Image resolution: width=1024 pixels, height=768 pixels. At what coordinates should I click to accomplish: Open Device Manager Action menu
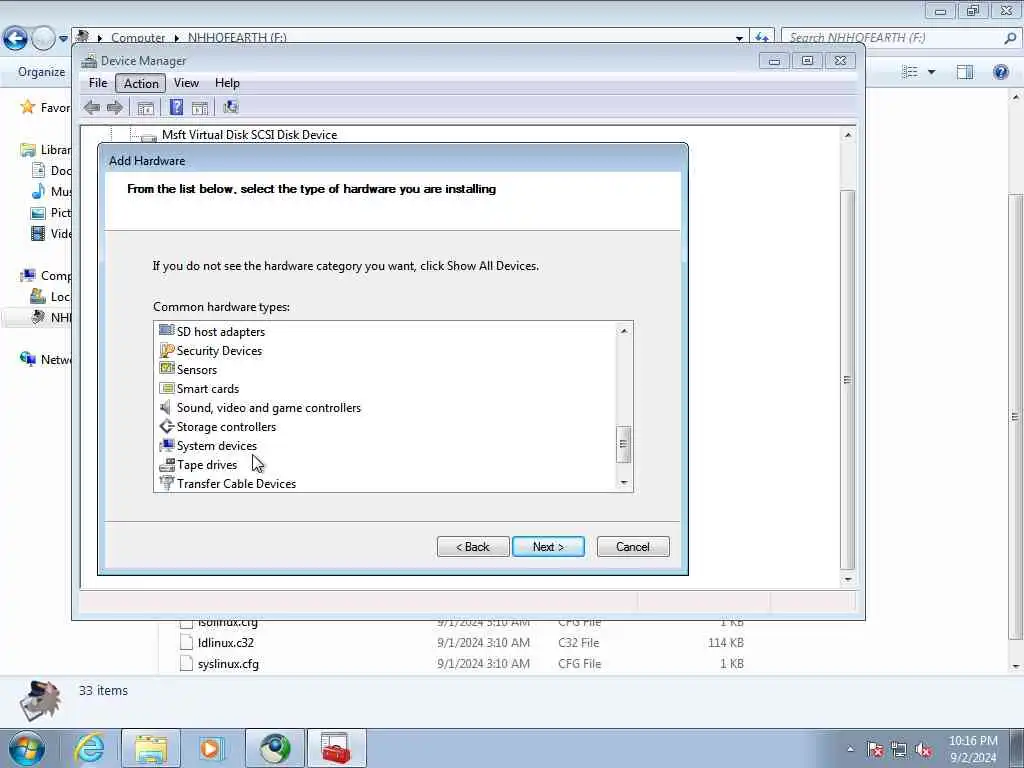(x=141, y=83)
